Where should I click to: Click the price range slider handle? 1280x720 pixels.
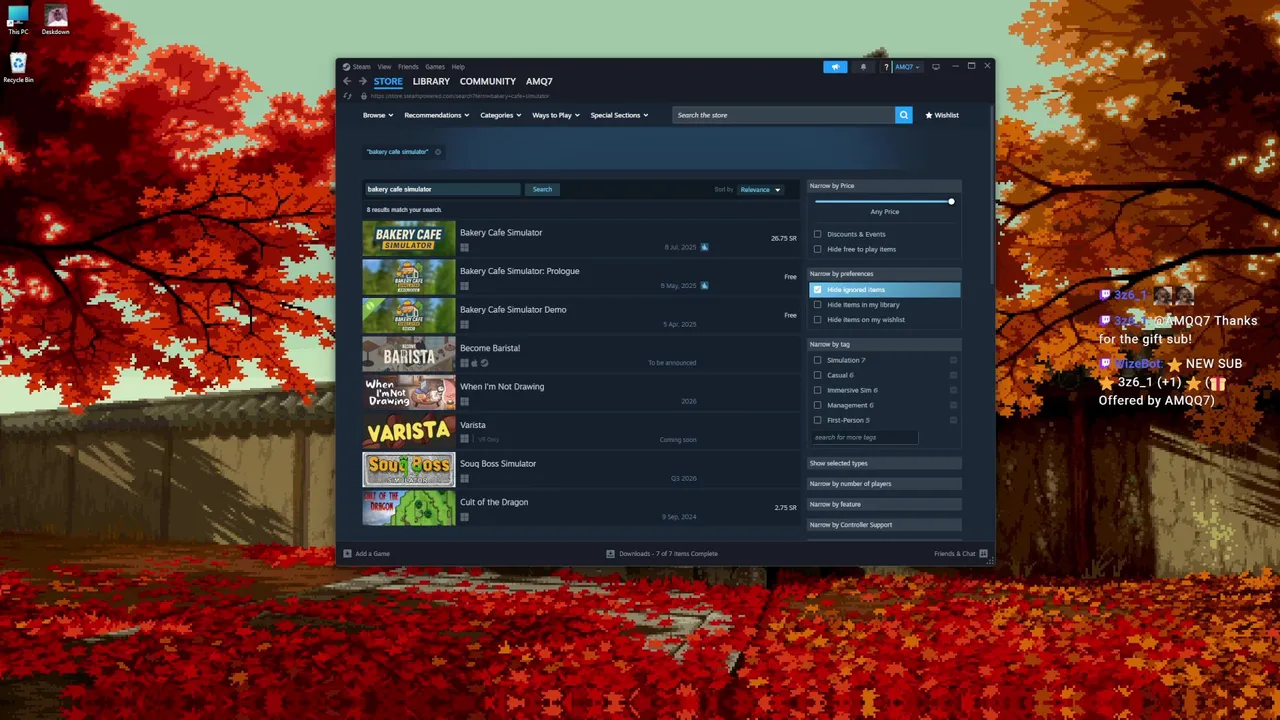click(x=951, y=201)
